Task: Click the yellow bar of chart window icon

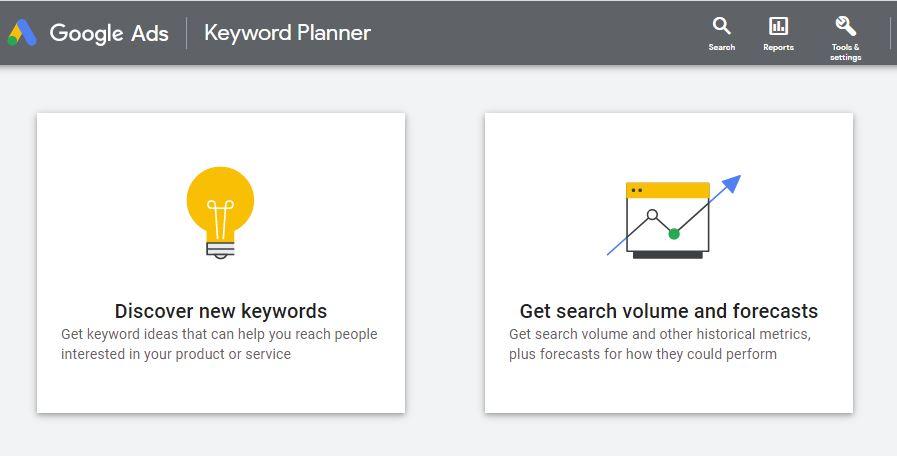Action: [668, 190]
